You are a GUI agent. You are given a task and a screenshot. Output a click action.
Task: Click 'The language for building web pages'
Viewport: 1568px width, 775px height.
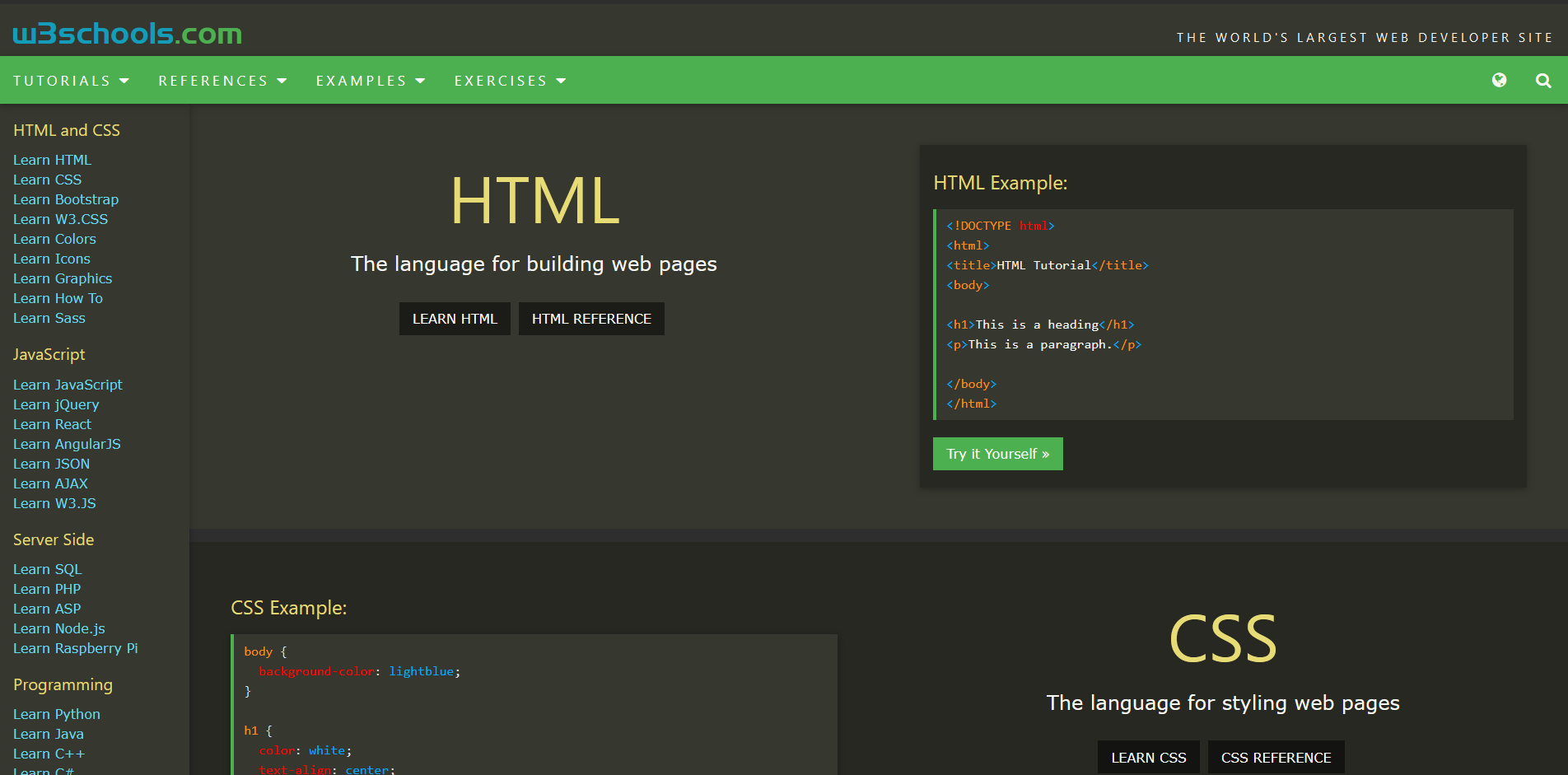coord(534,264)
